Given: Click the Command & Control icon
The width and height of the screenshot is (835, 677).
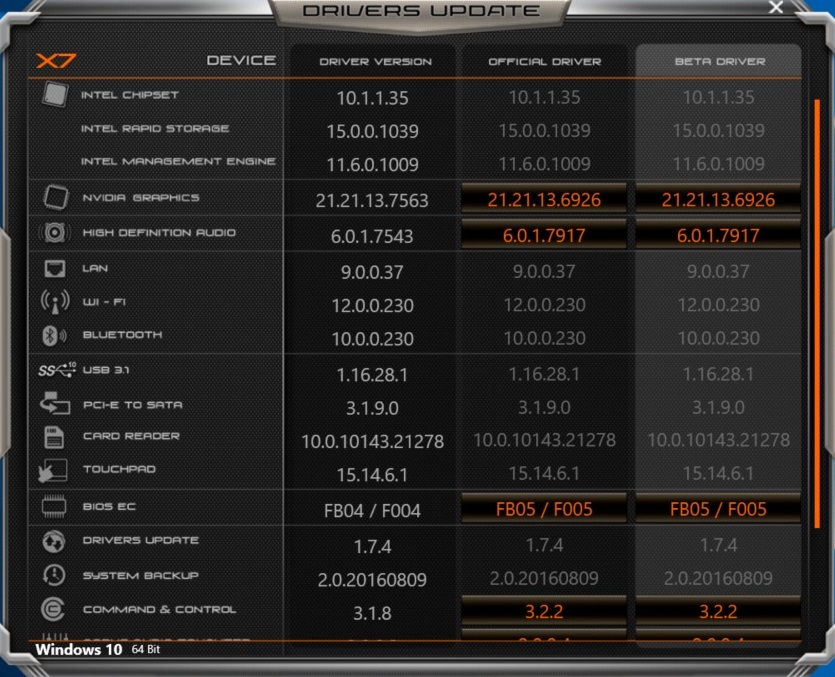Looking at the screenshot, I should coord(53,609).
